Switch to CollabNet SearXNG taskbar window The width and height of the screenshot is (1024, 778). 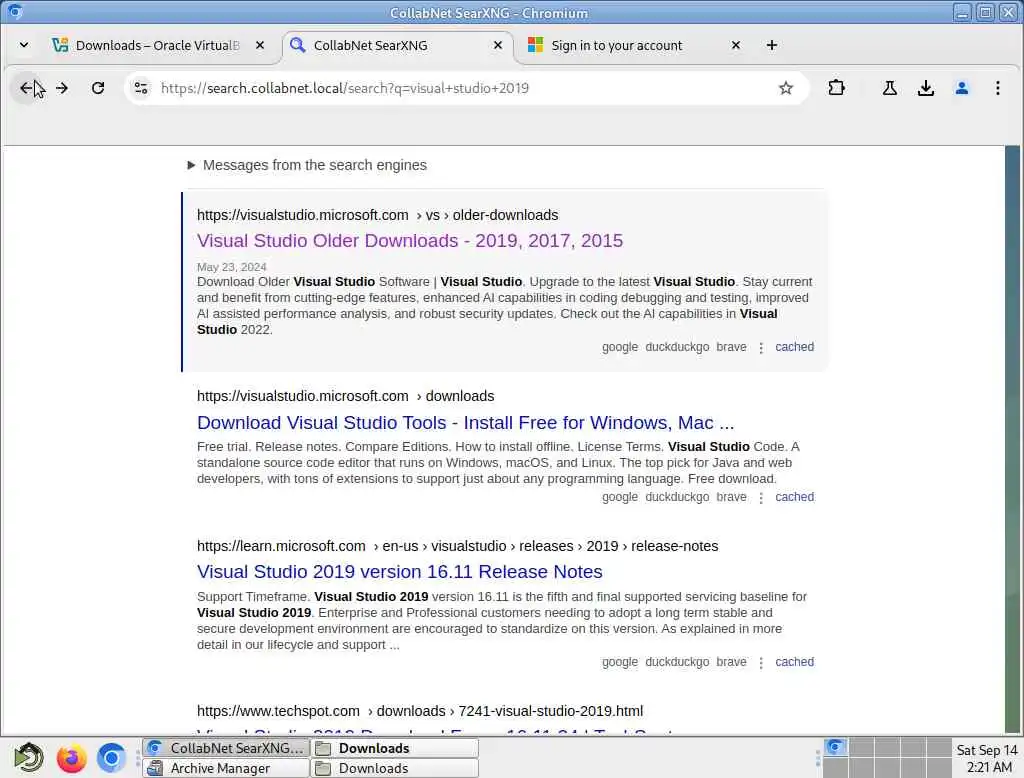[x=226, y=748]
